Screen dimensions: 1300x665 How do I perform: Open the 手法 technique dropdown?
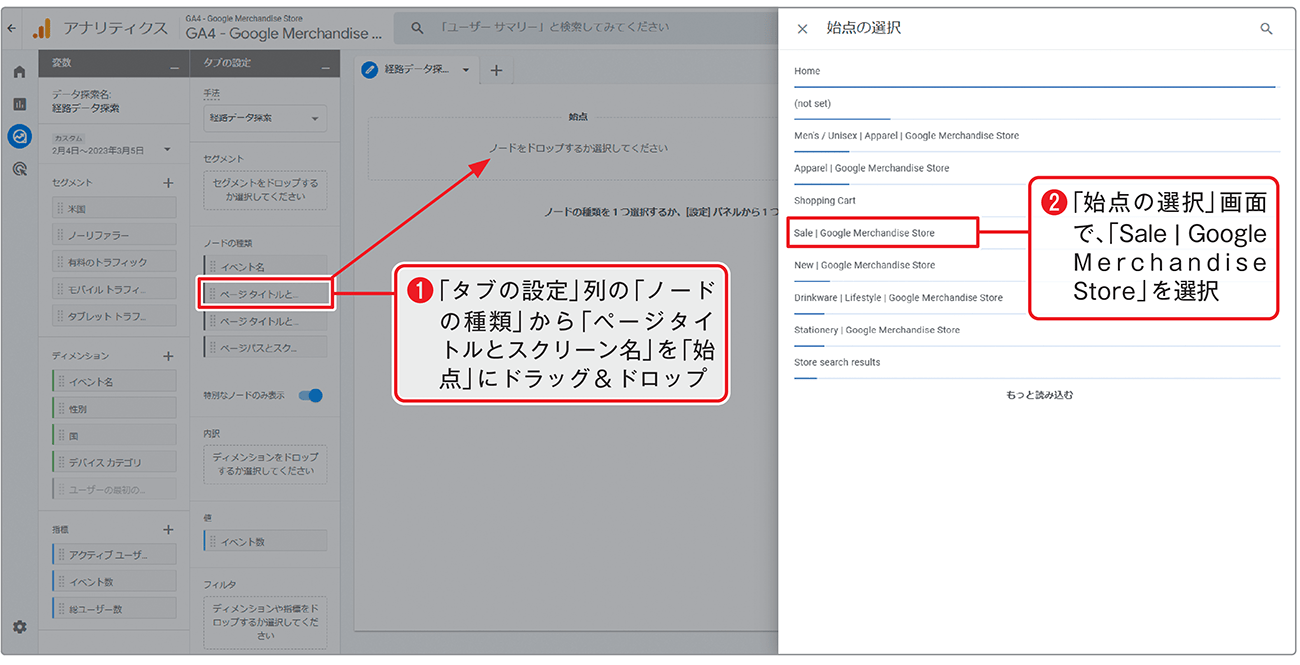point(265,118)
